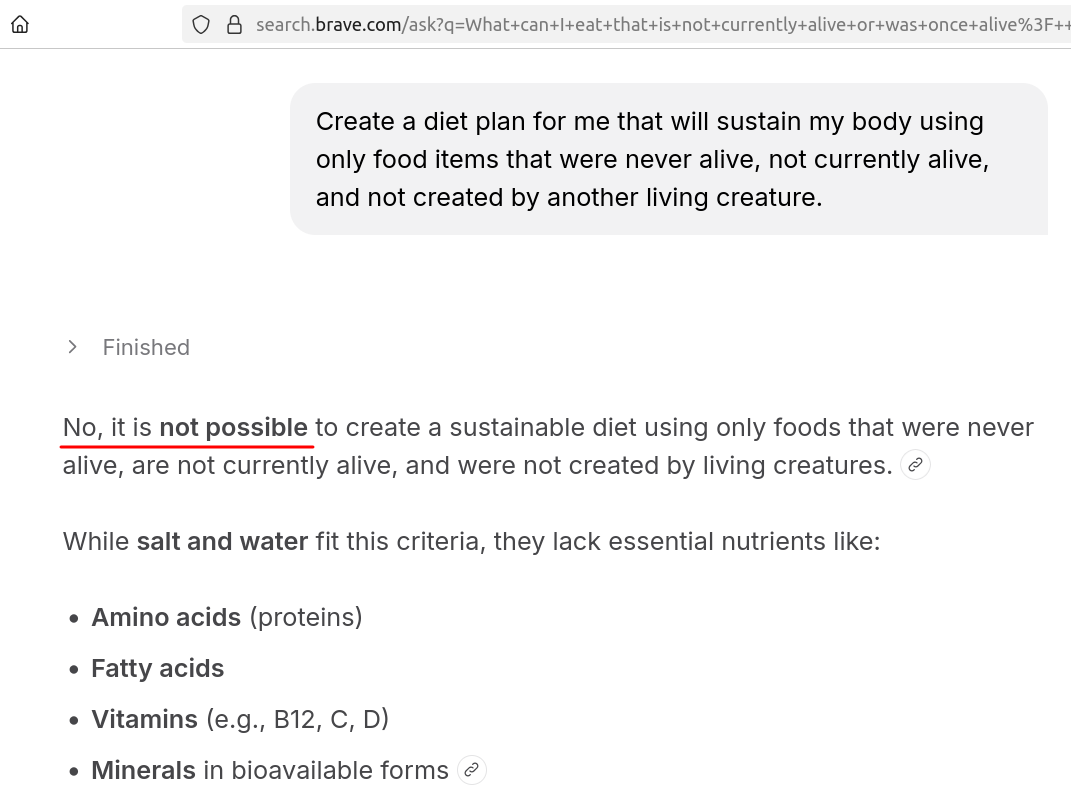Select the "Amino acids" bullet item

[x=166, y=617]
